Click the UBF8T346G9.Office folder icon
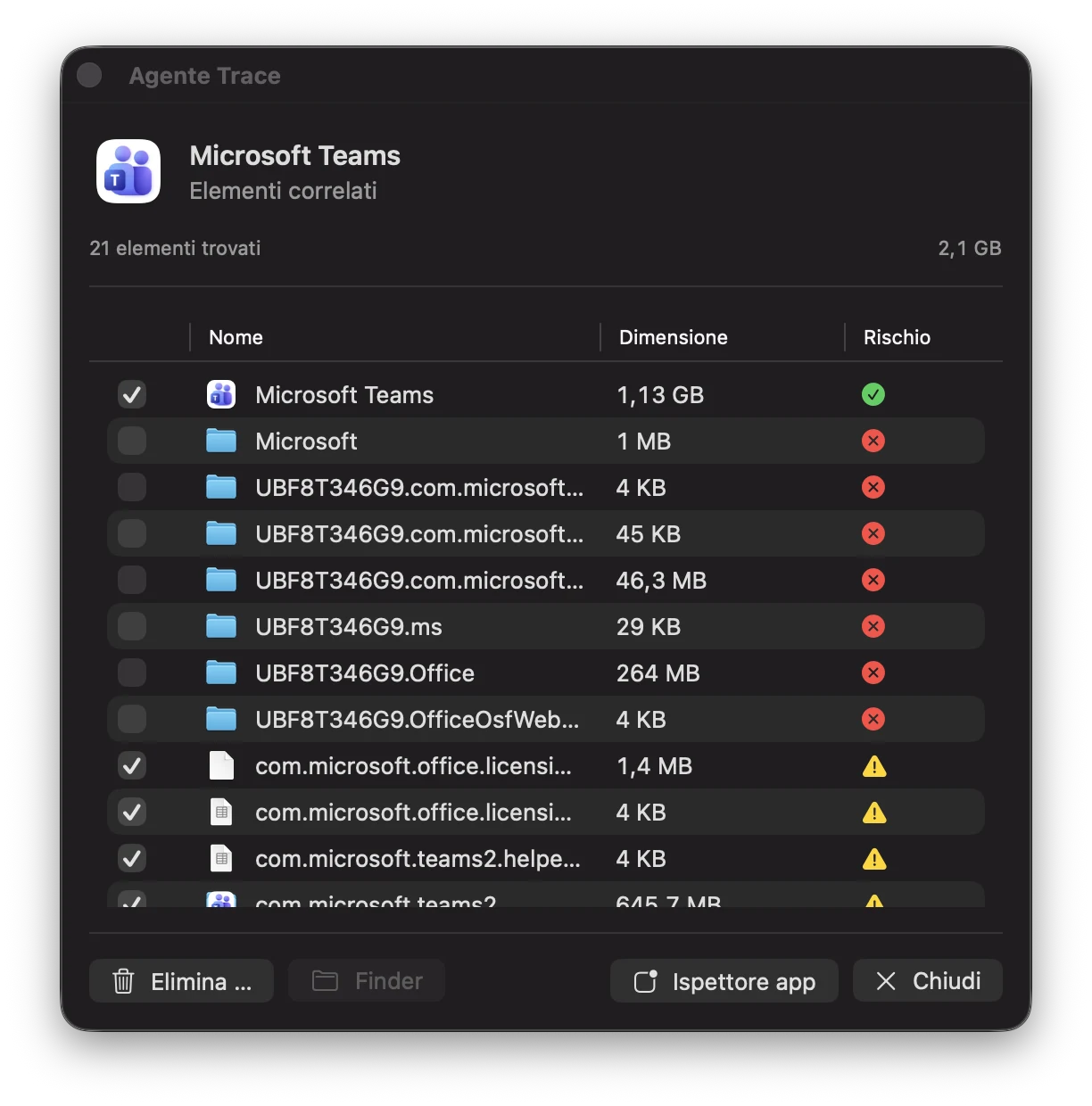 221,673
